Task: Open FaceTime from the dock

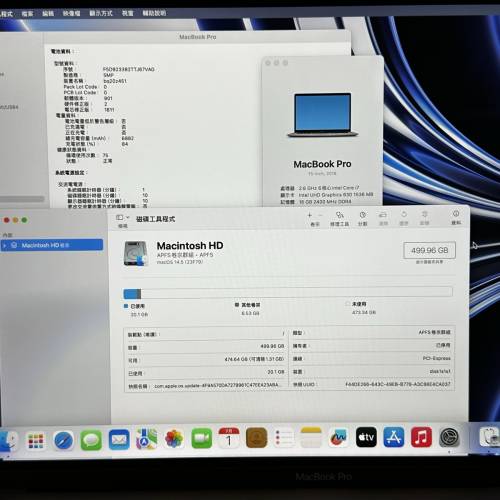Action: tap(202, 438)
